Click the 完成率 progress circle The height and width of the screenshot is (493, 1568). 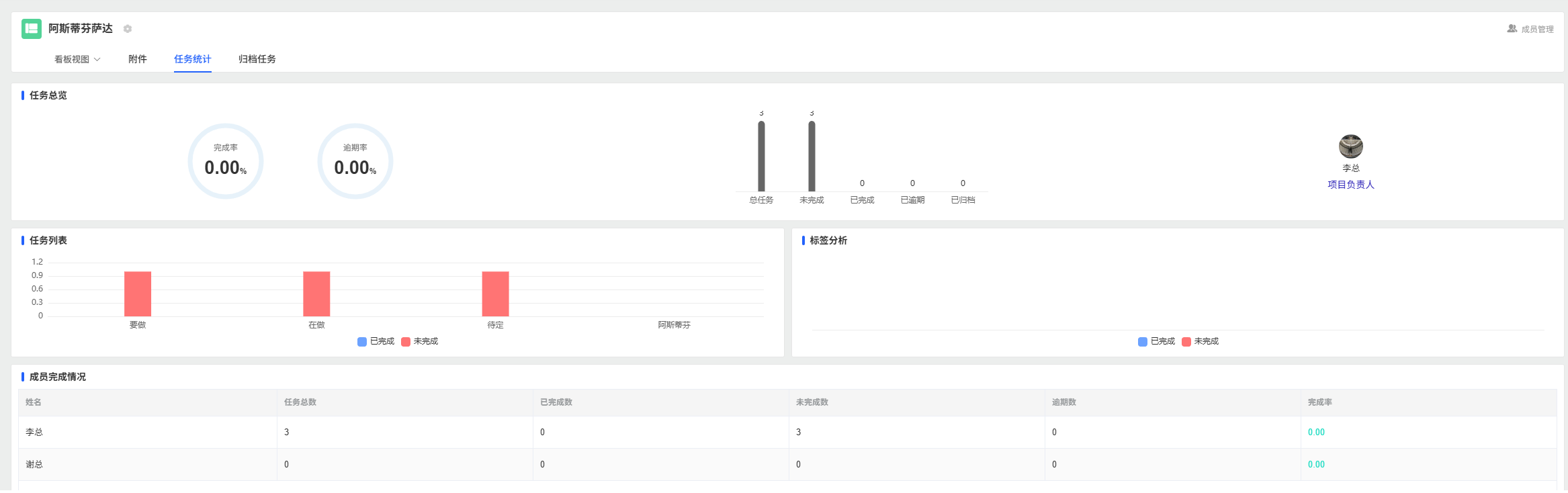(x=226, y=161)
